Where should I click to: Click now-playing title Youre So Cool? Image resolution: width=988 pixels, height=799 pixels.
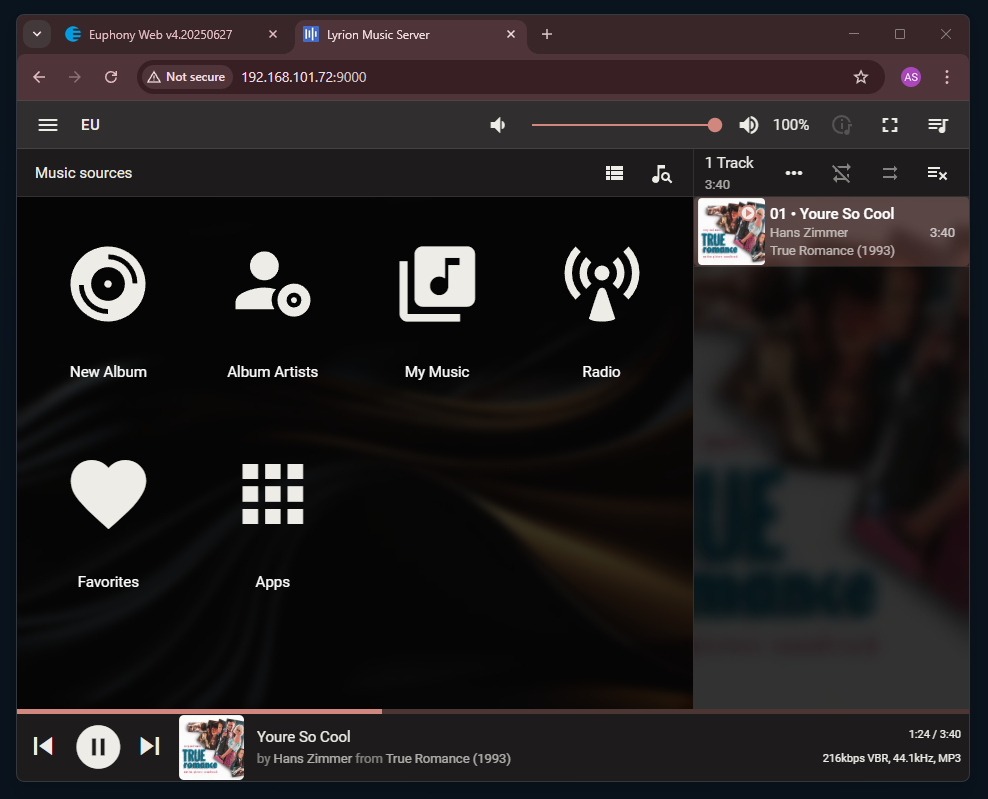click(x=304, y=737)
